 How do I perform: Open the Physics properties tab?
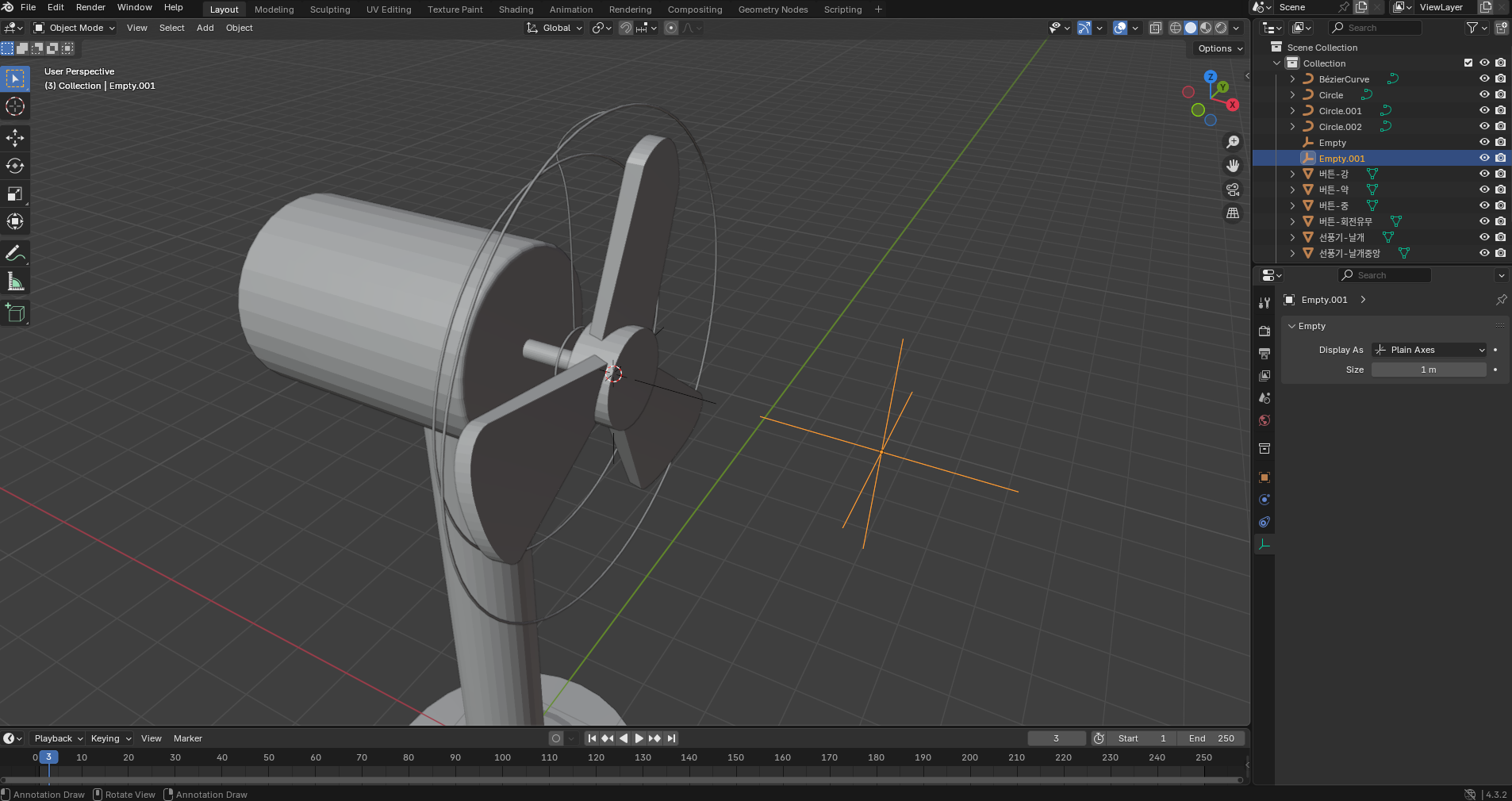coord(1264,500)
